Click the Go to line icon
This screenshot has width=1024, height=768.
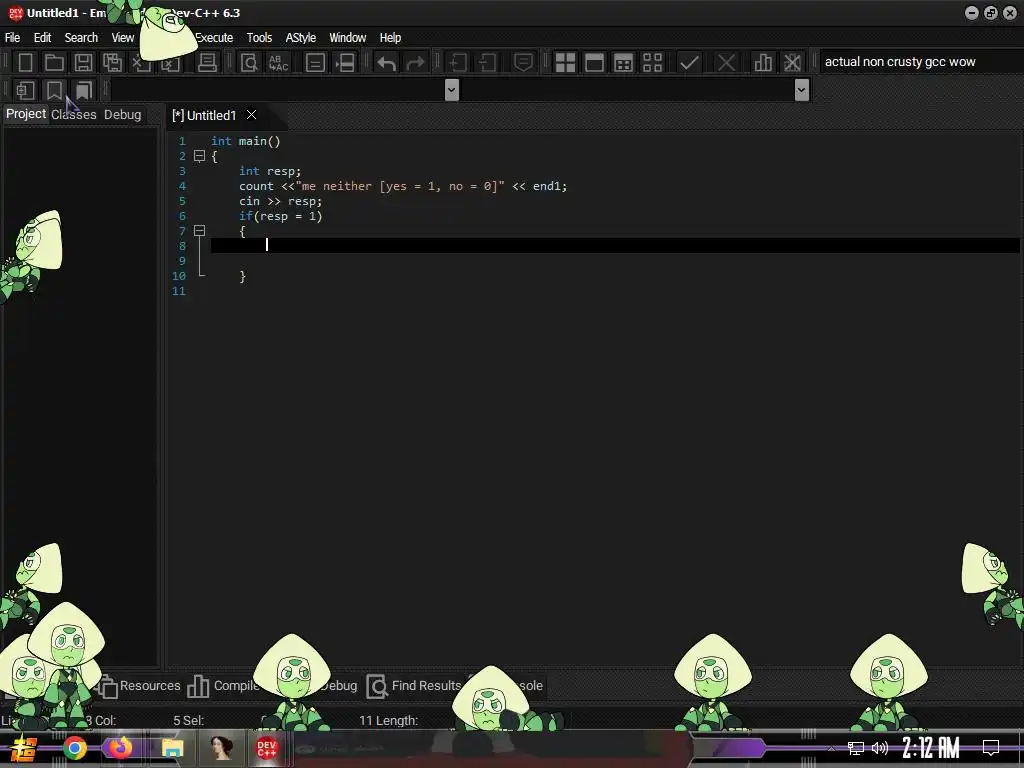coord(345,63)
